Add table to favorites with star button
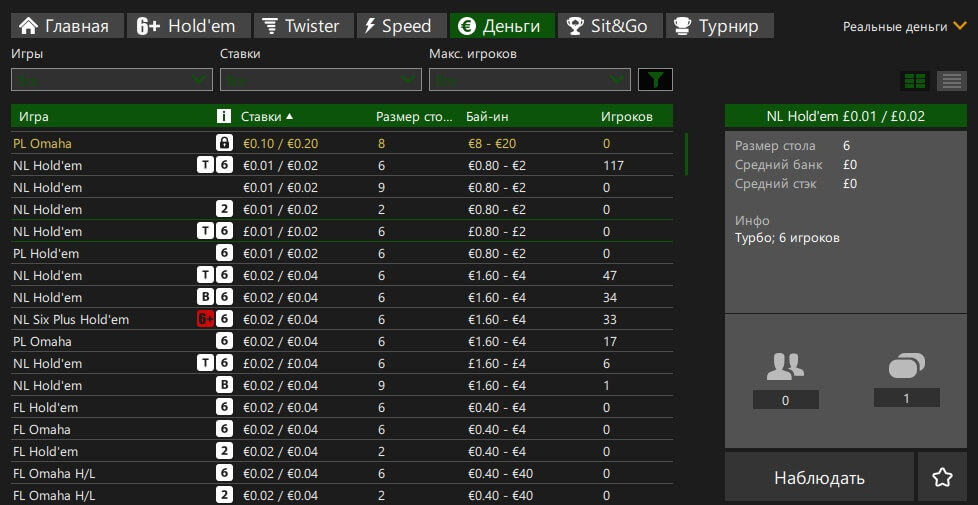Image resolution: width=978 pixels, height=505 pixels. pyautogui.click(x=942, y=478)
